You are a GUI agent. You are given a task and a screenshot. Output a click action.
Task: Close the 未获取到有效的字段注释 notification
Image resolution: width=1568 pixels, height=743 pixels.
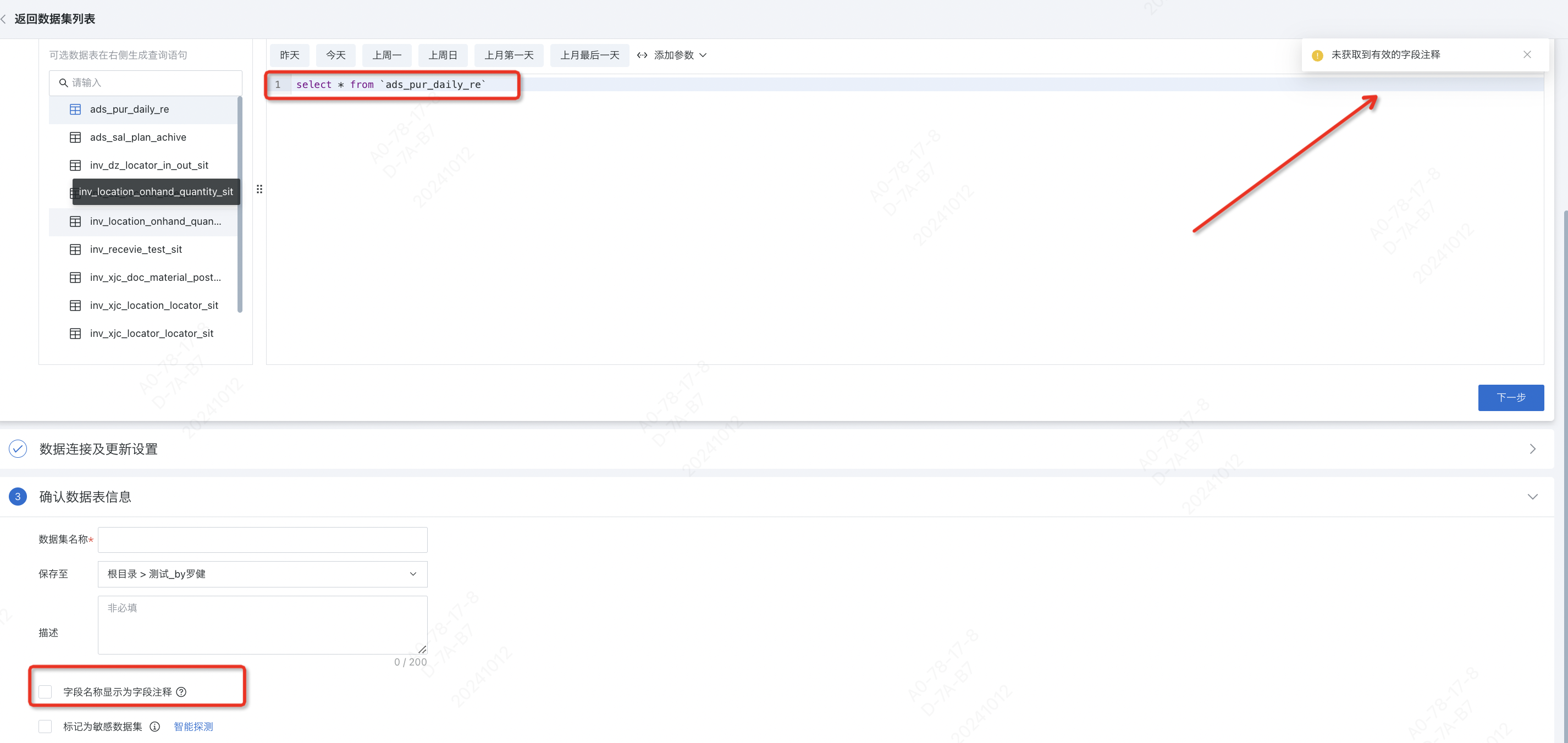click(x=1527, y=55)
